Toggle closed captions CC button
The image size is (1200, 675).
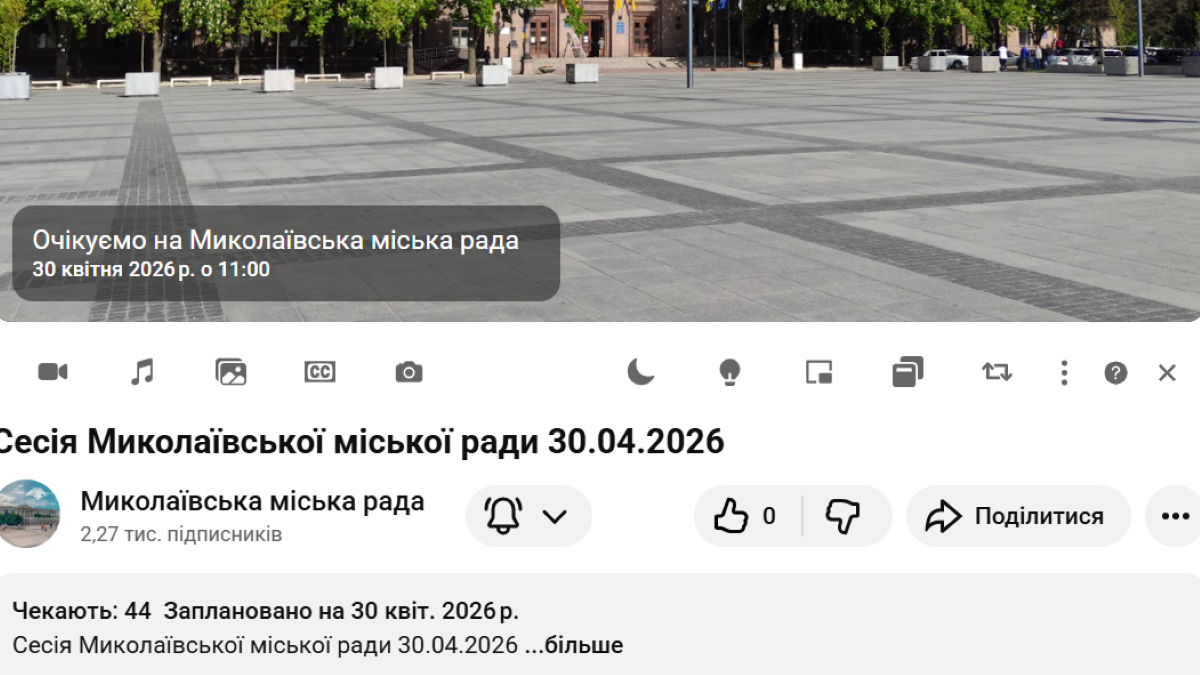point(320,372)
